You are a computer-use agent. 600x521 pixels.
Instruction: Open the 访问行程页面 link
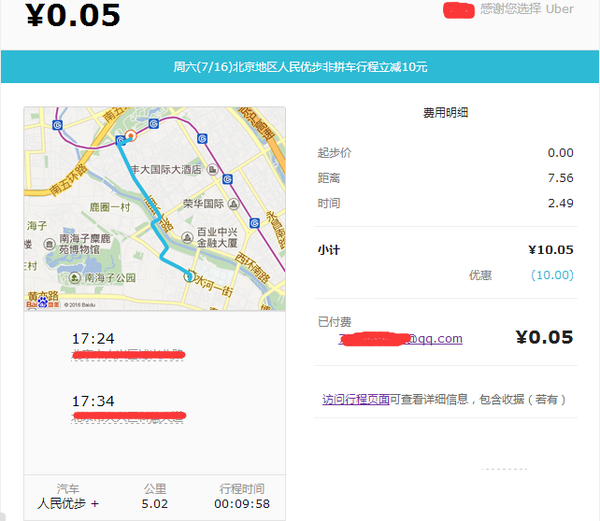tap(355, 399)
